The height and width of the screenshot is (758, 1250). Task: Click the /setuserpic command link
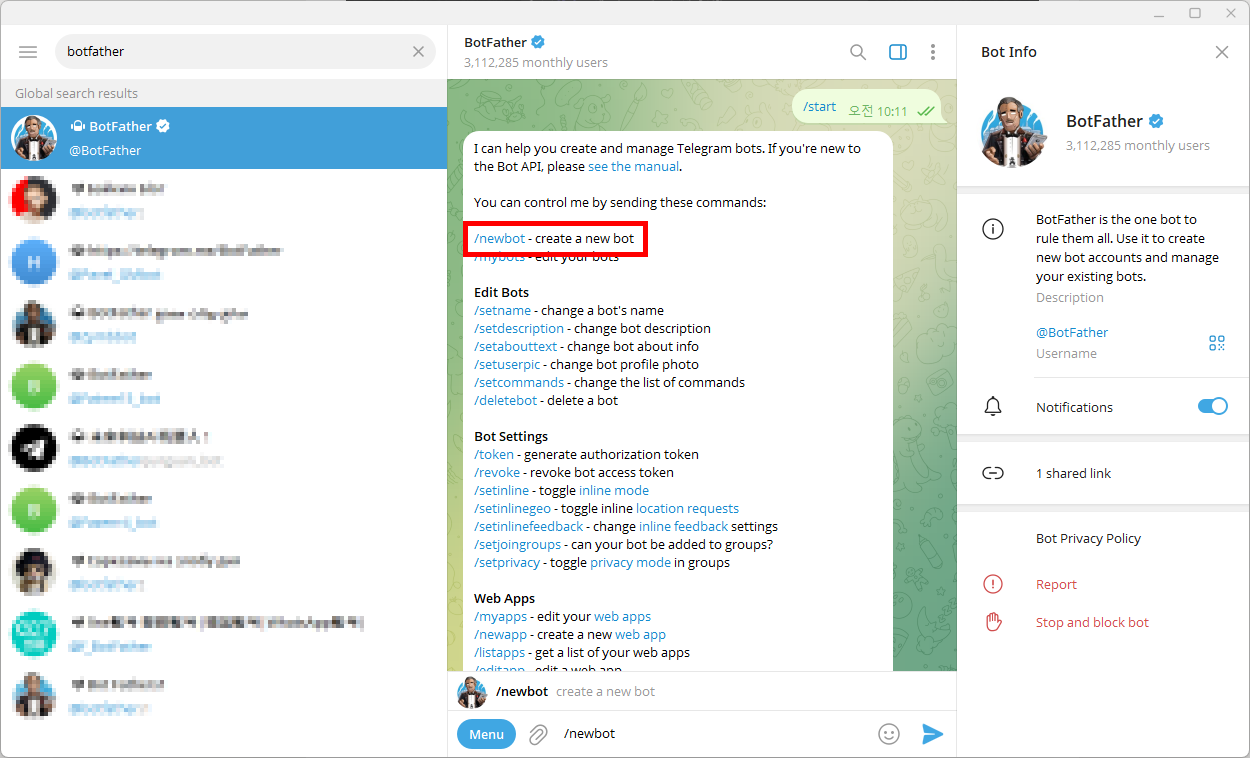(x=508, y=364)
